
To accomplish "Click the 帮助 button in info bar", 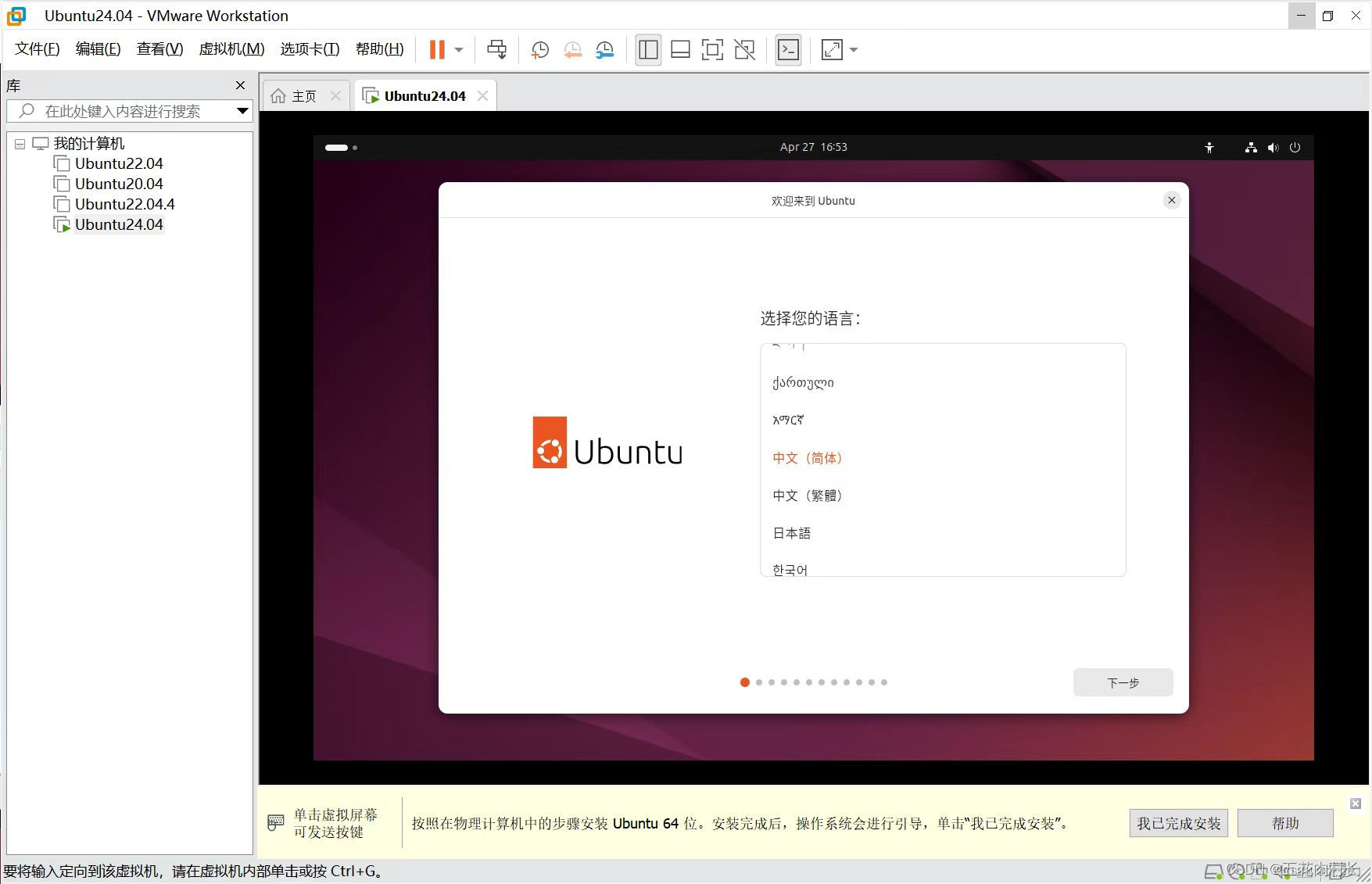I will (x=1285, y=823).
